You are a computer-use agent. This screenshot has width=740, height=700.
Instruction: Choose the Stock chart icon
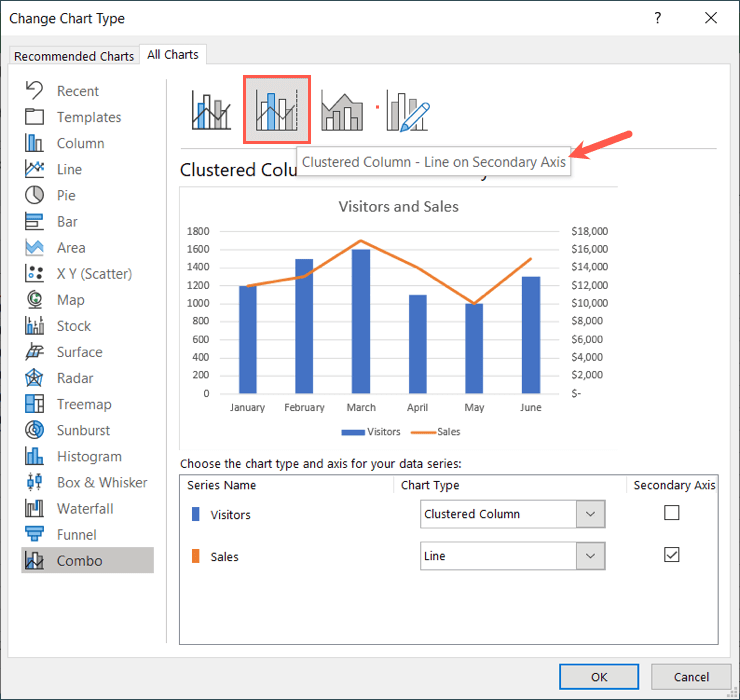pos(34,326)
